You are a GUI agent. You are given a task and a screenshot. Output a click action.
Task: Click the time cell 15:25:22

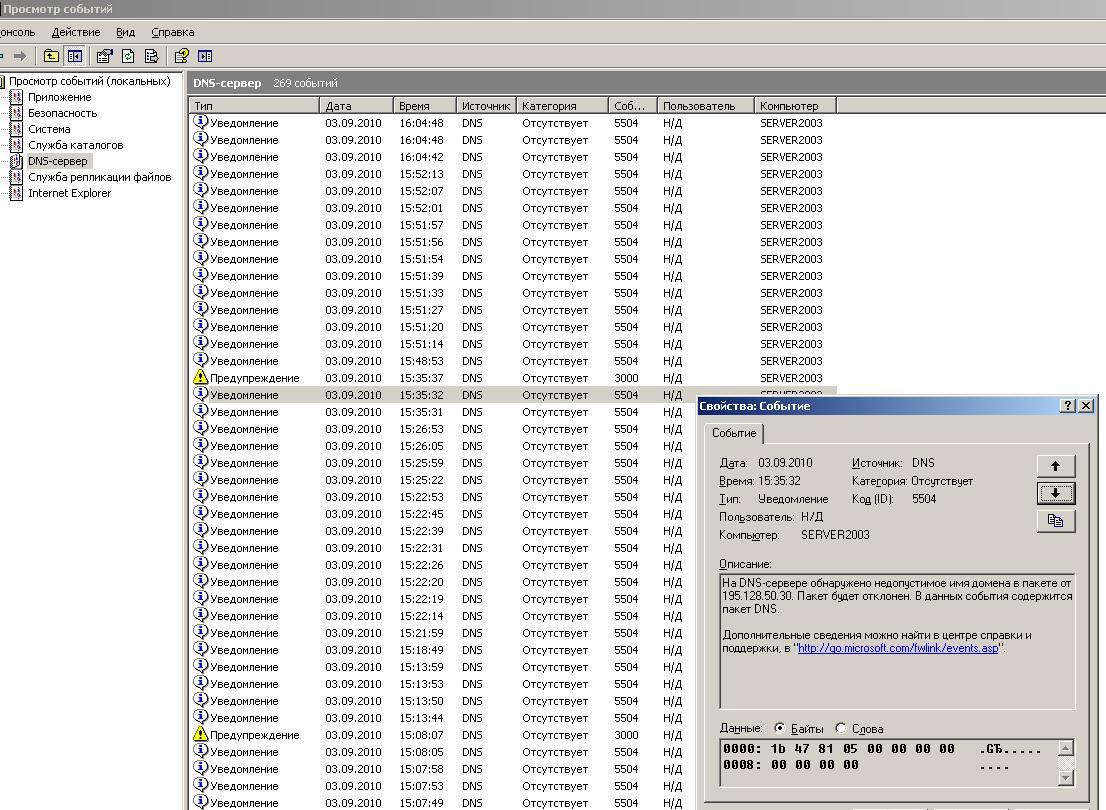point(421,480)
